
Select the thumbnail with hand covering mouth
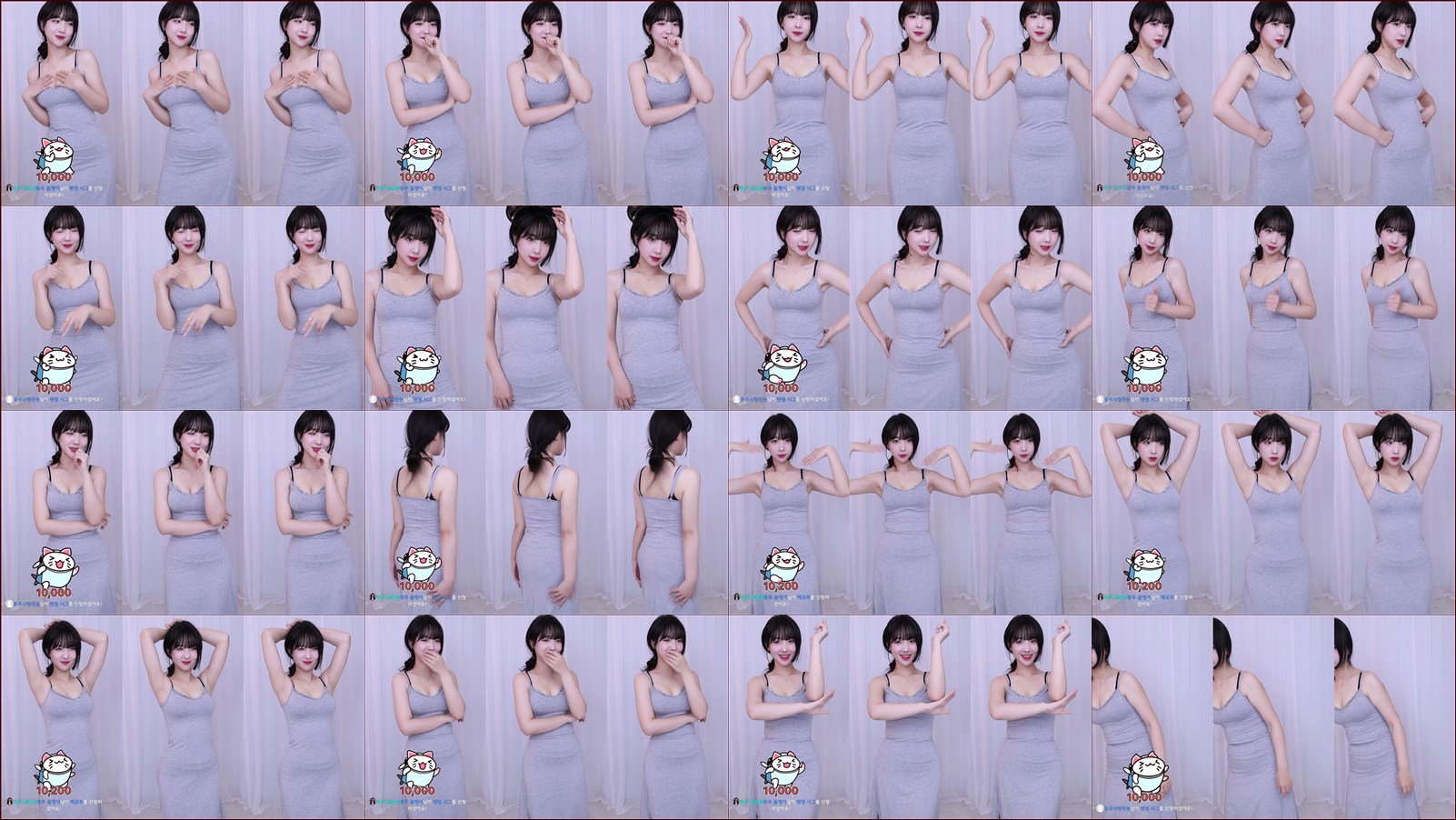coord(546,716)
